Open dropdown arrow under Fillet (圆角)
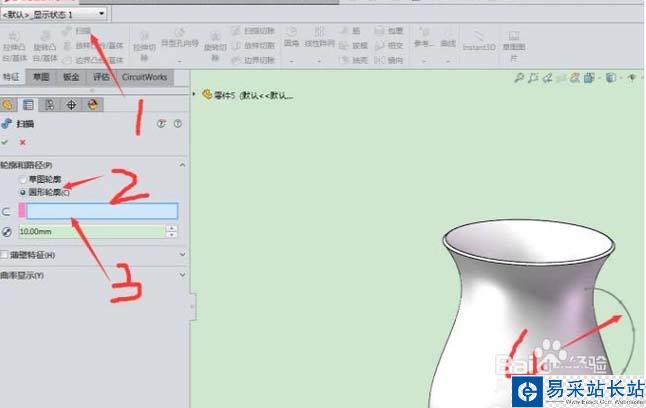646x408 pixels. pyautogui.click(x=291, y=61)
